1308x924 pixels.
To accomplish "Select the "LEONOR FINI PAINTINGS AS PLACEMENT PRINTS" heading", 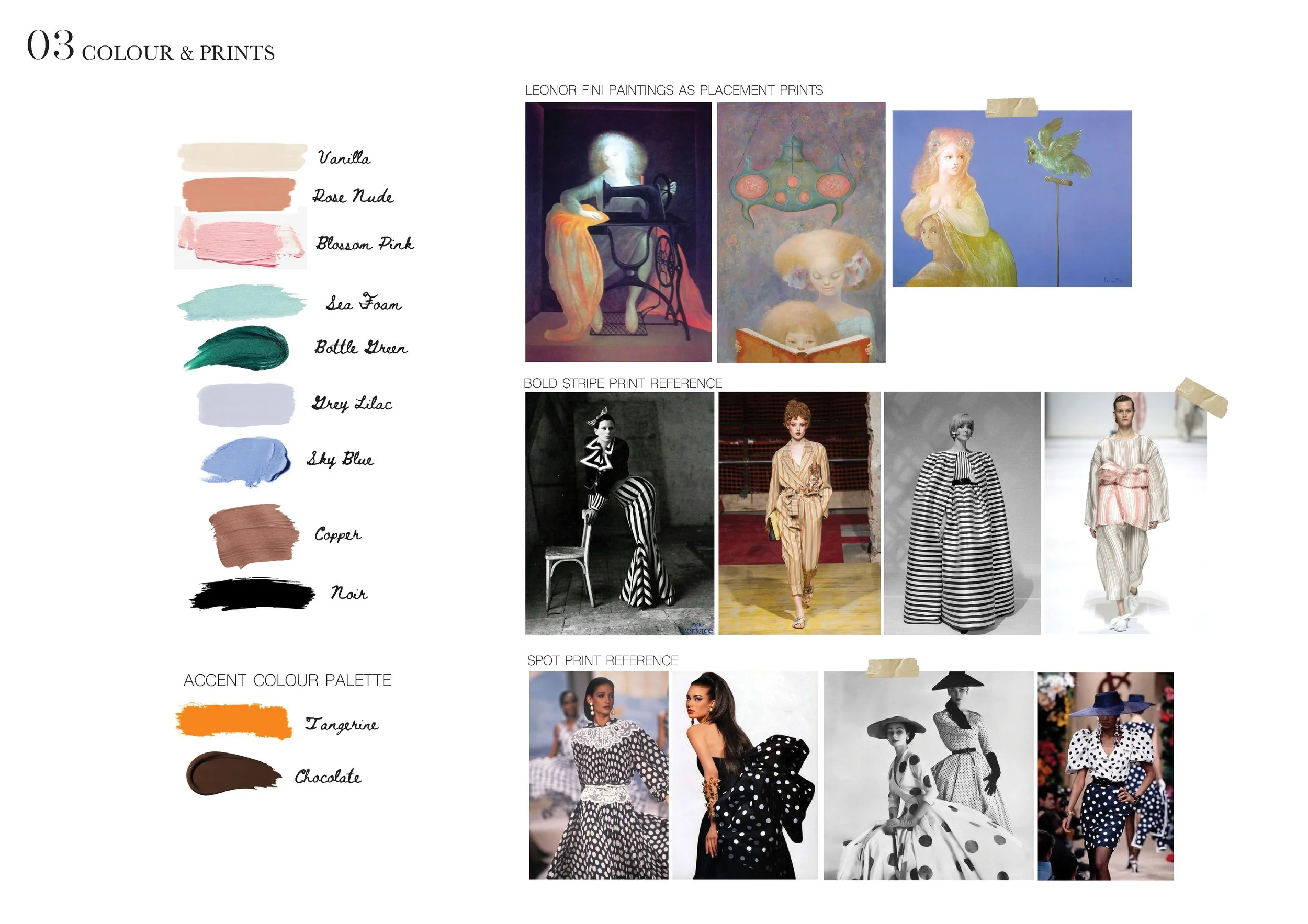I will pyautogui.click(x=674, y=90).
